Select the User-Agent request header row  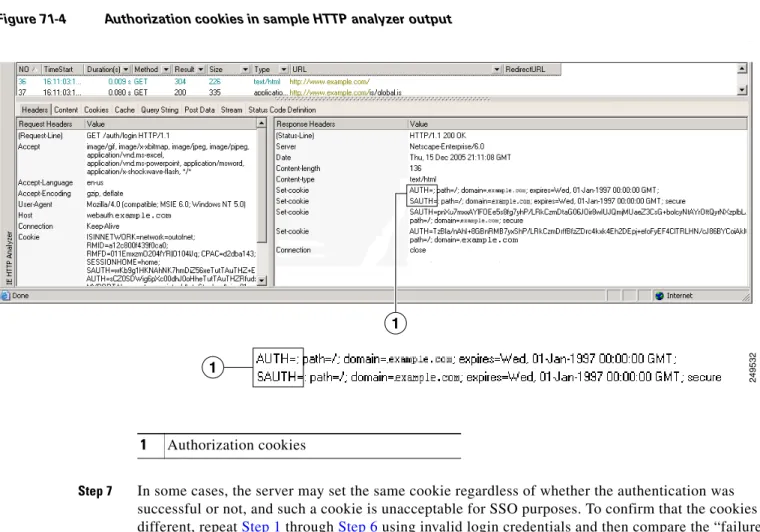pyautogui.click(x=137, y=204)
